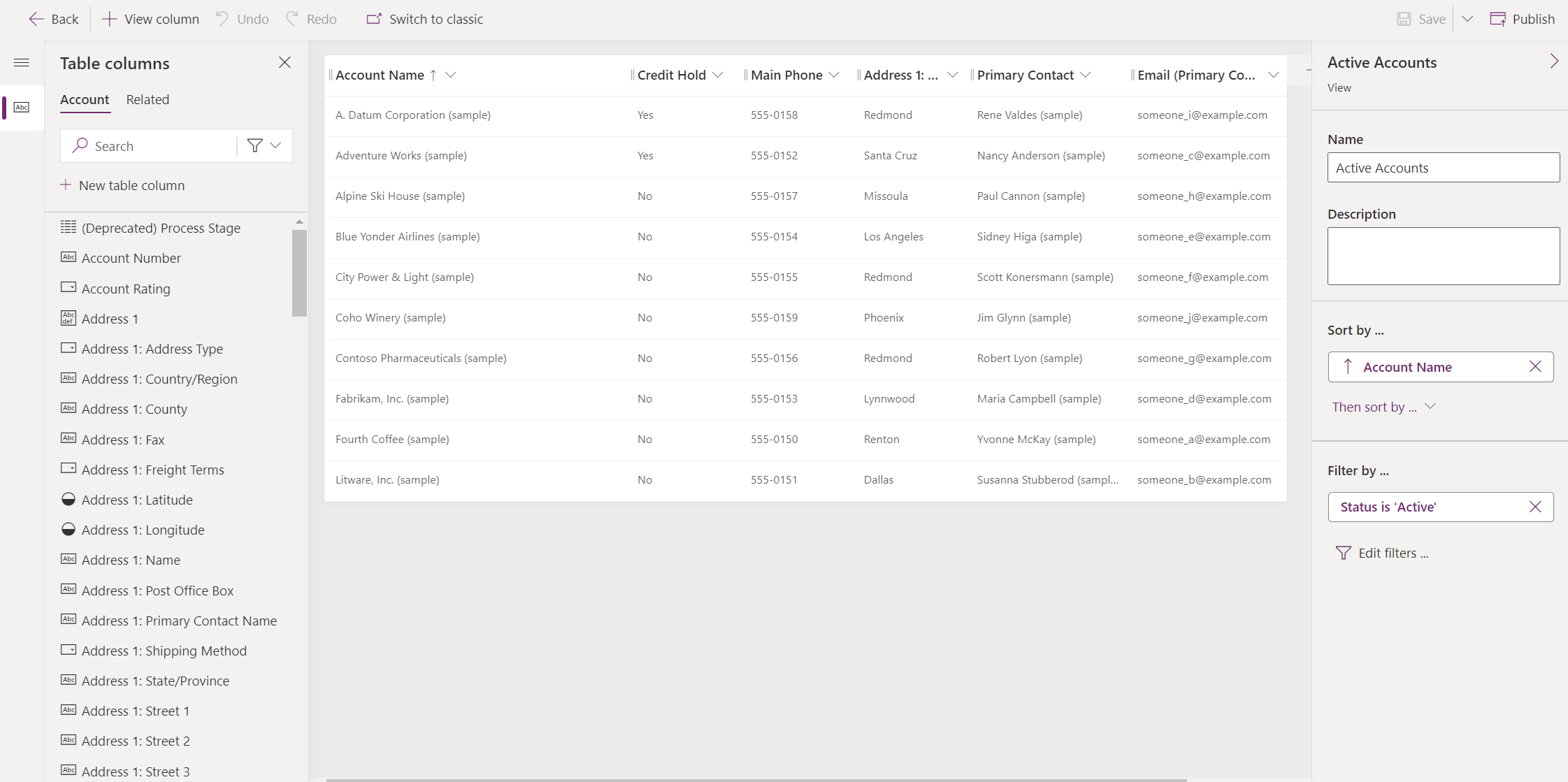
Task: Click the filter icon in table columns search
Action: 255,146
